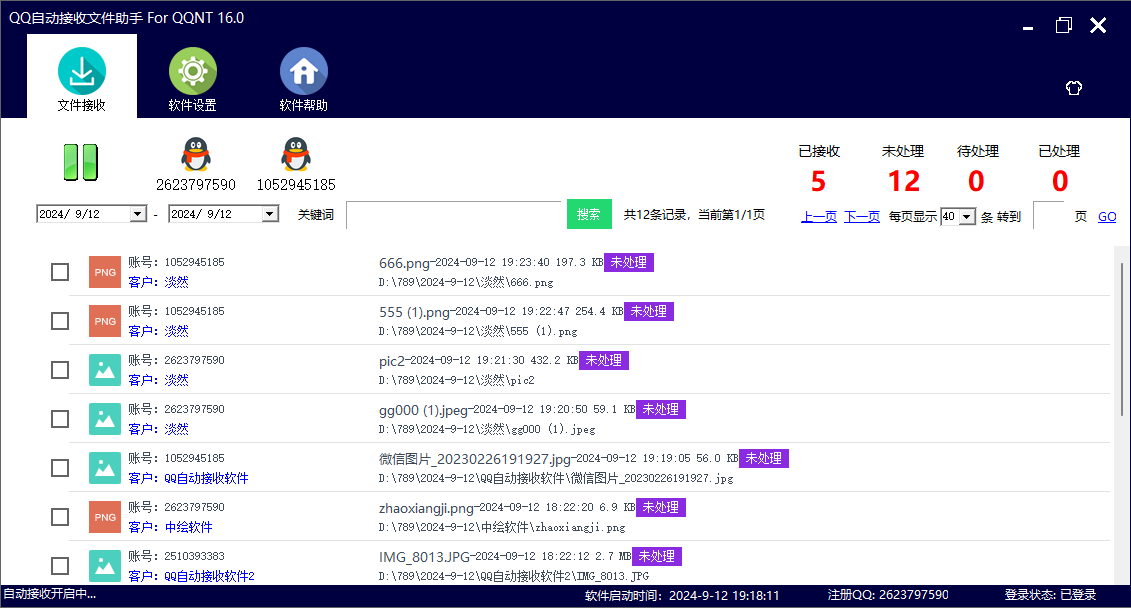The image size is (1131, 608).
Task: Click the image icon for 微信图片_20230226191927.jpg
Action: tap(105, 468)
